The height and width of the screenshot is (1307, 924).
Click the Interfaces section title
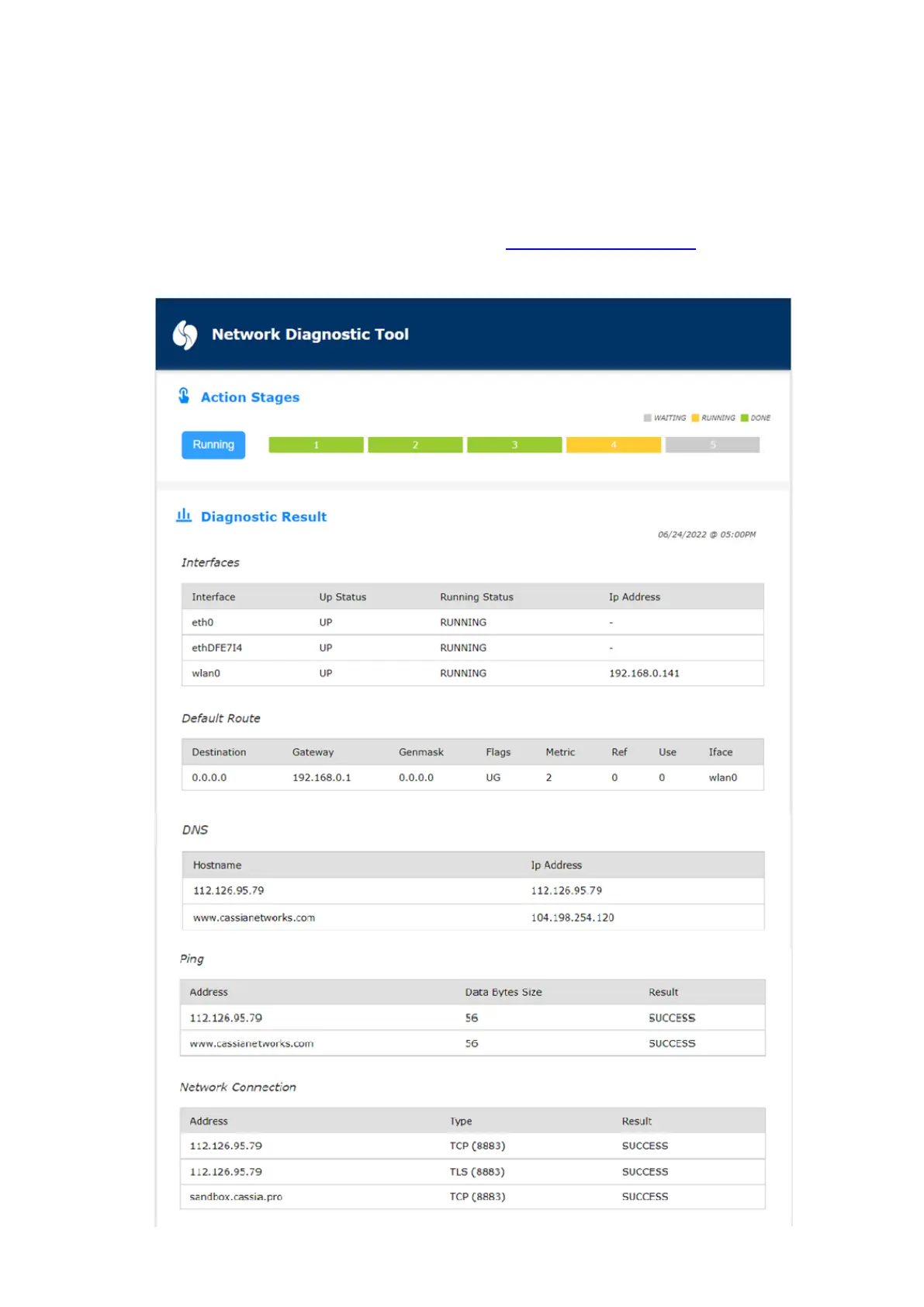point(210,563)
